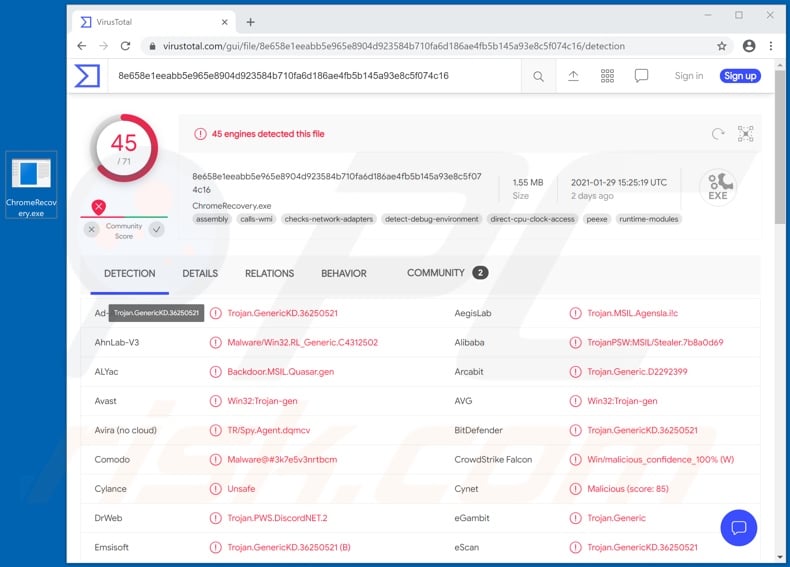Click Malicious (score: 85) text
Viewport: 790px width, 567px height.
628,489
